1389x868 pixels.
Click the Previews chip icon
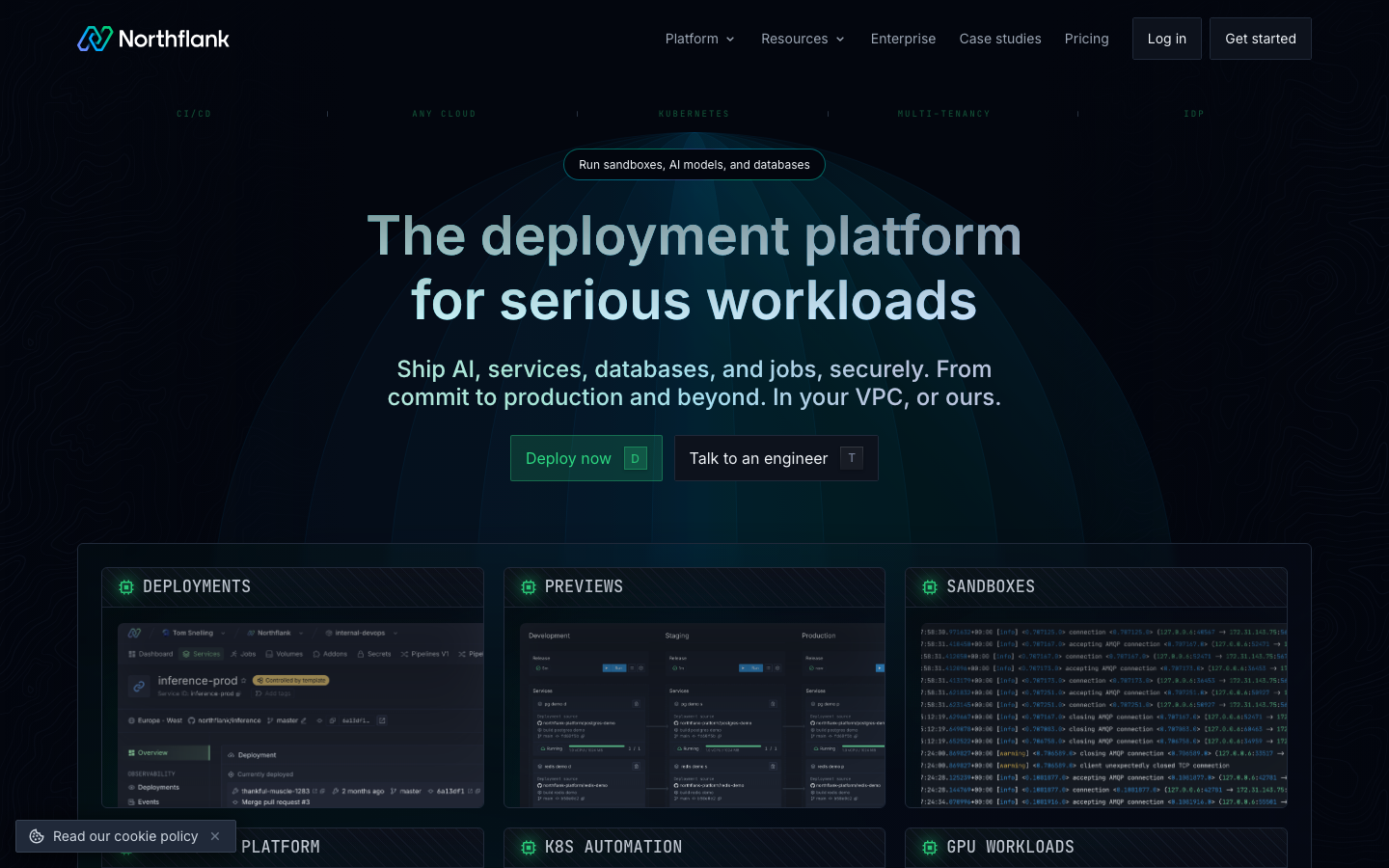pos(529,587)
